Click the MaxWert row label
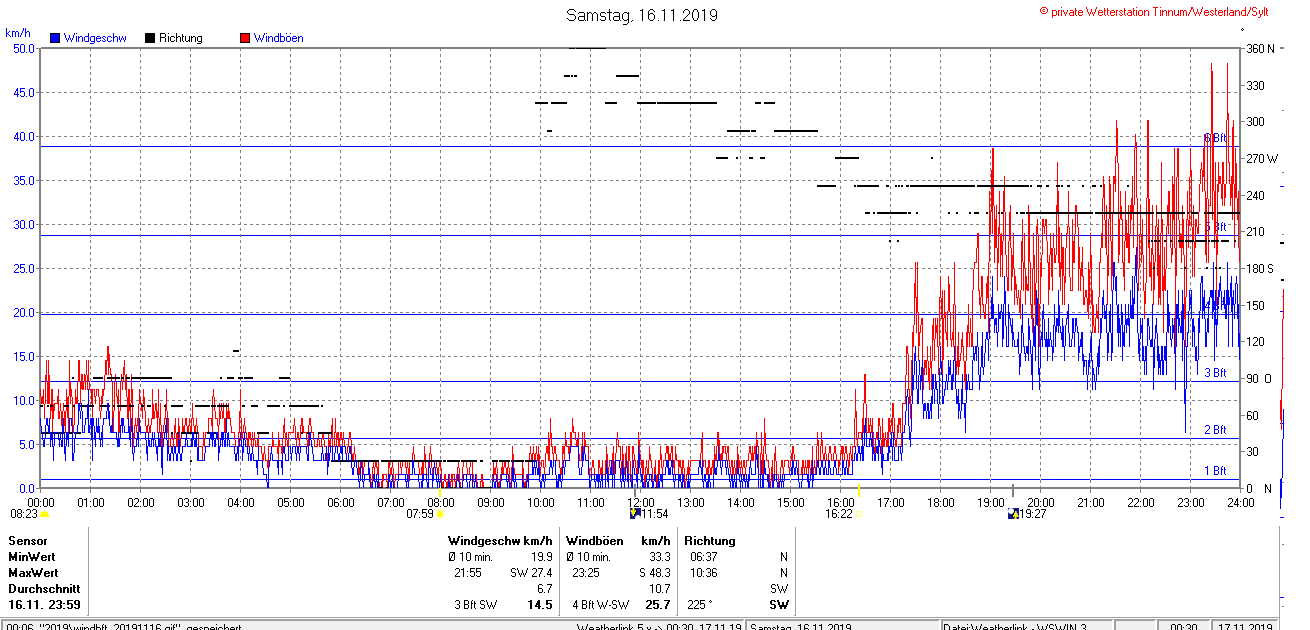 click(33, 573)
